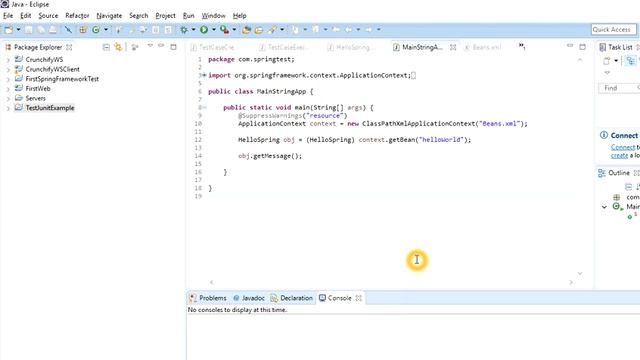
Task: Collapse the main method fold marker
Action: click(204, 107)
